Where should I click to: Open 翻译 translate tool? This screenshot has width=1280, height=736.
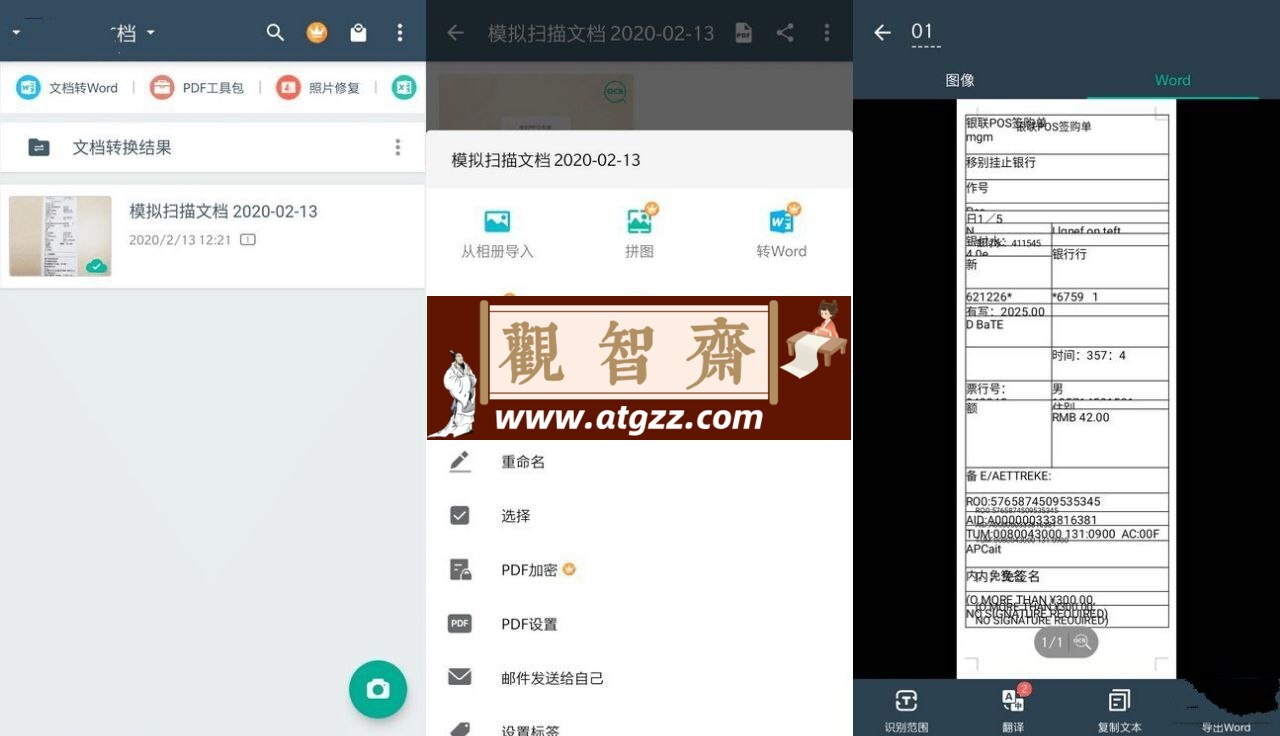[1013, 711]
